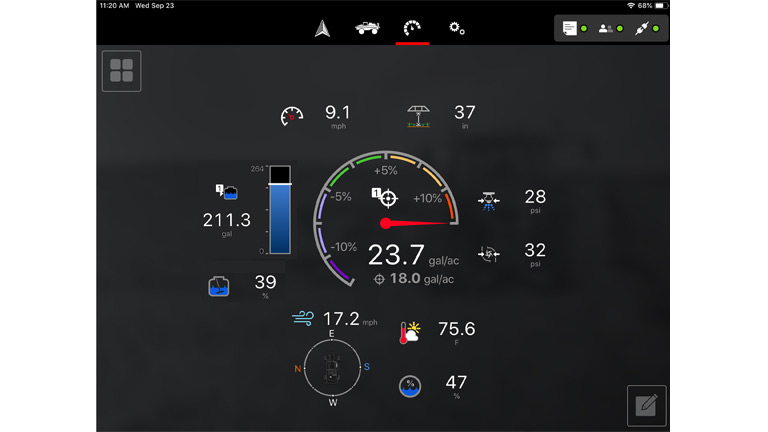This screenshot has height=432, width=768.
Task: Click the connected users status icon
Action: point(606,28)
